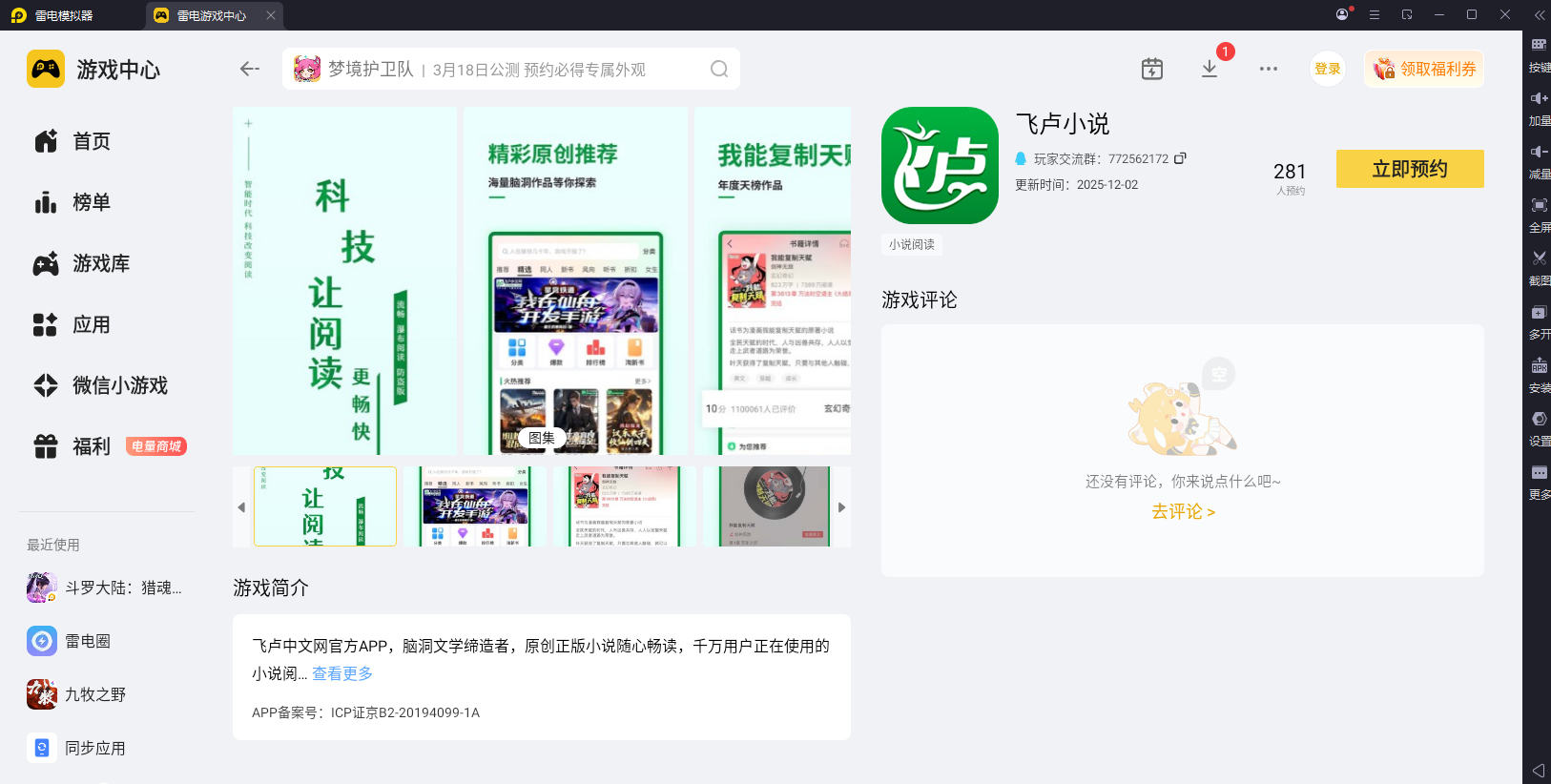The width and height of the screenshot is (1551, 784).
Task: Open the calendar check-in icon
Action: 1152,69
